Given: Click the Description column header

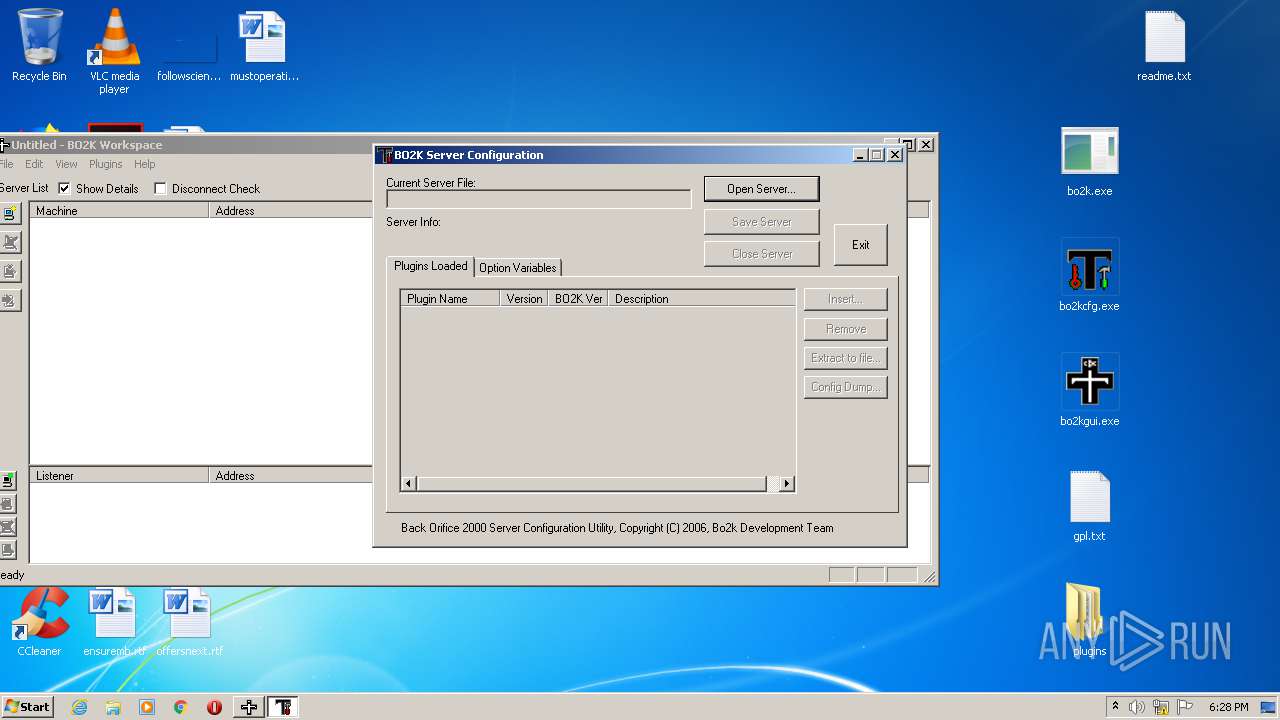Looking at the screenshot, I should point(701,298).
